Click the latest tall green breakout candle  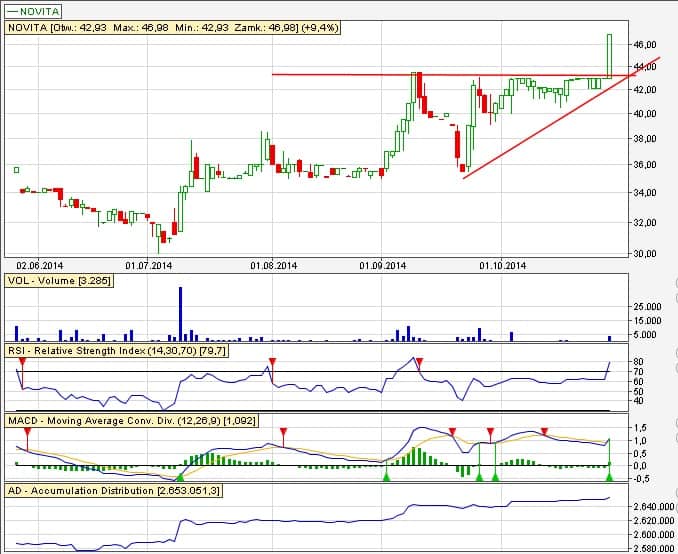coord(608,55)
